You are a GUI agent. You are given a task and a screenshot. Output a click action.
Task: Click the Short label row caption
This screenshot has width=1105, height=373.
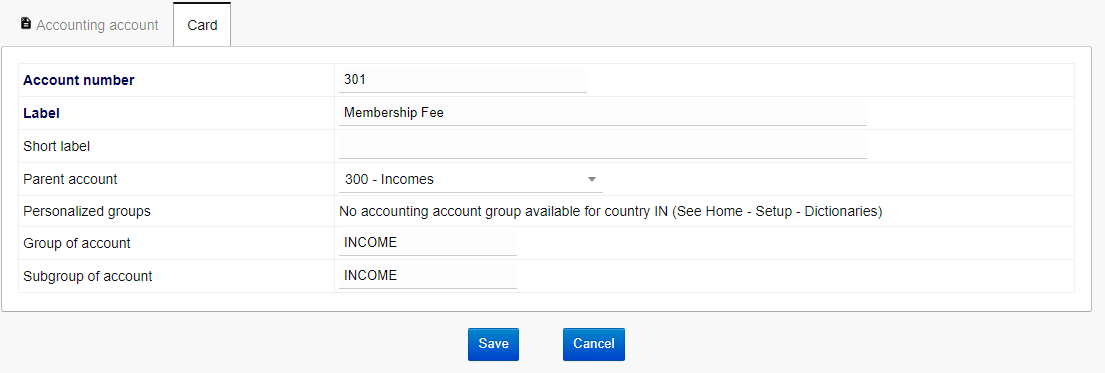click(x=56, y=146)
